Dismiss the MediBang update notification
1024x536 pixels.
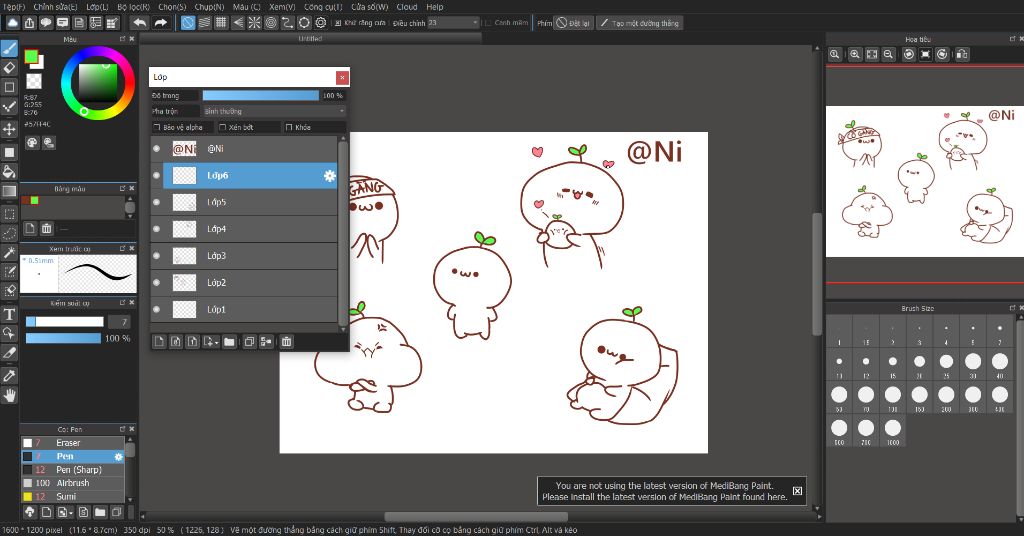tap(797, 491)
